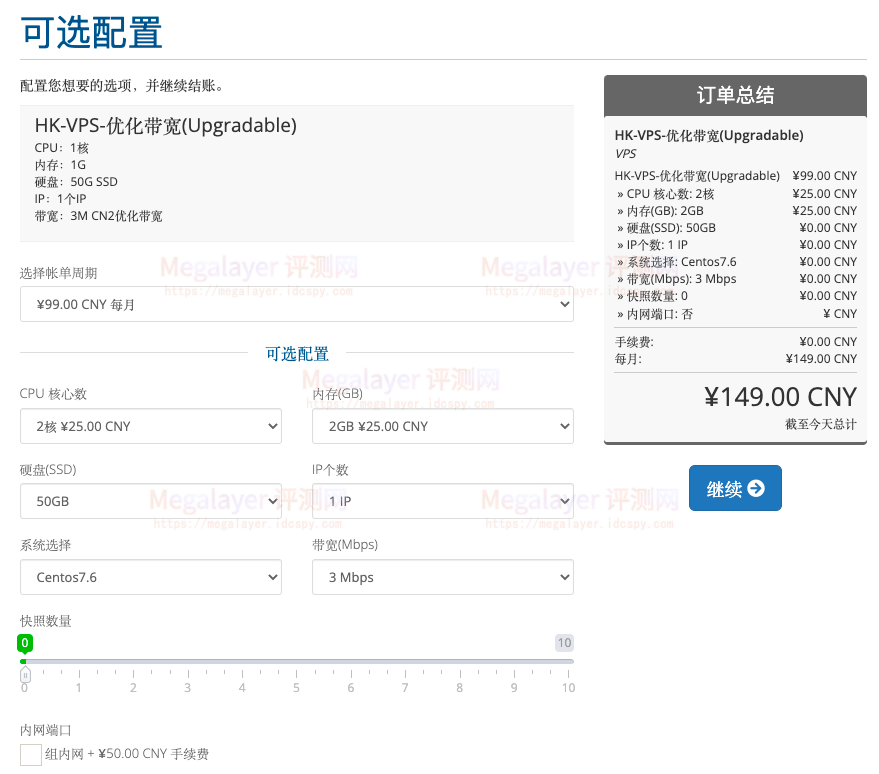Click the 带宽: 3M CN2优化带宽 spec line
Image resolution: width=879 pixels, height=774 pixels.
coord(99,216)
